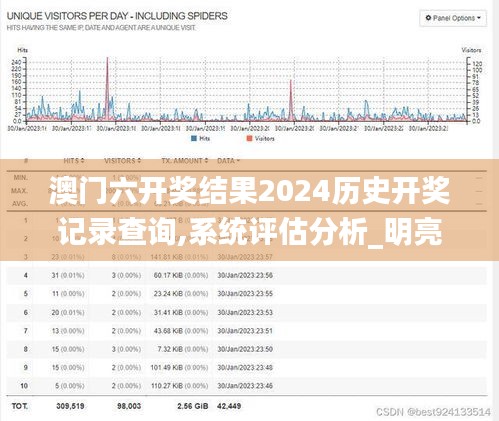This screenshot has height=421, width=499.
Task: Select date cell 30/Jan/2023:23:56
Action: [x=245, y=275]
